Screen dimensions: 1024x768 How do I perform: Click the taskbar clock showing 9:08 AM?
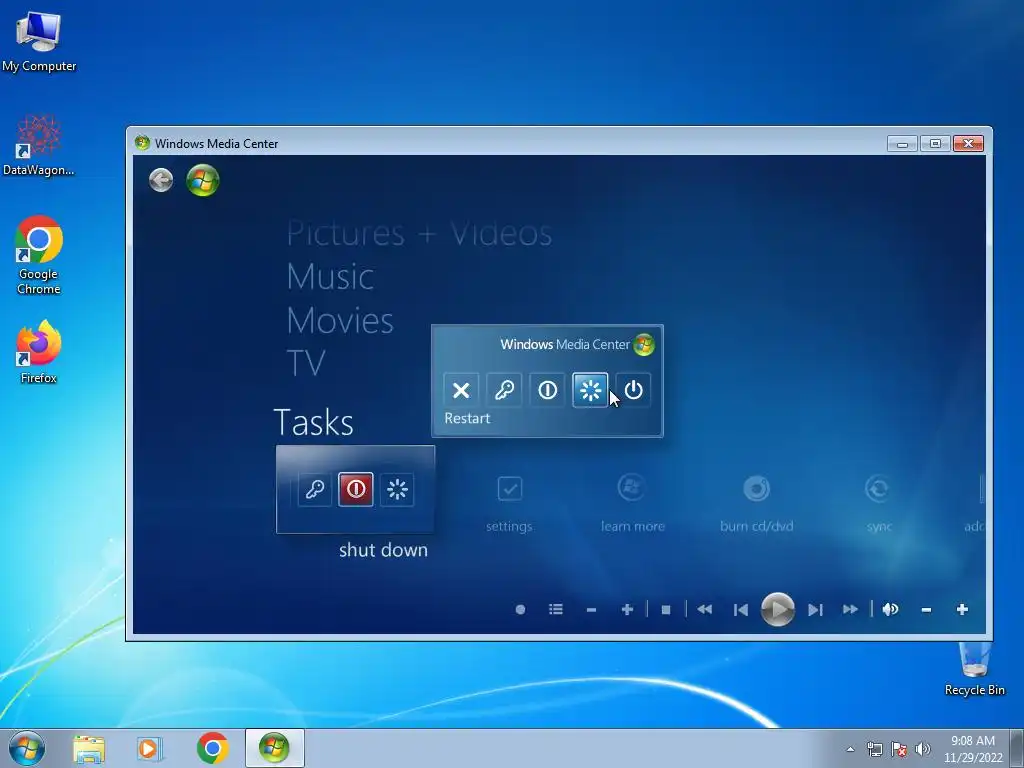(x=973, y=749)
